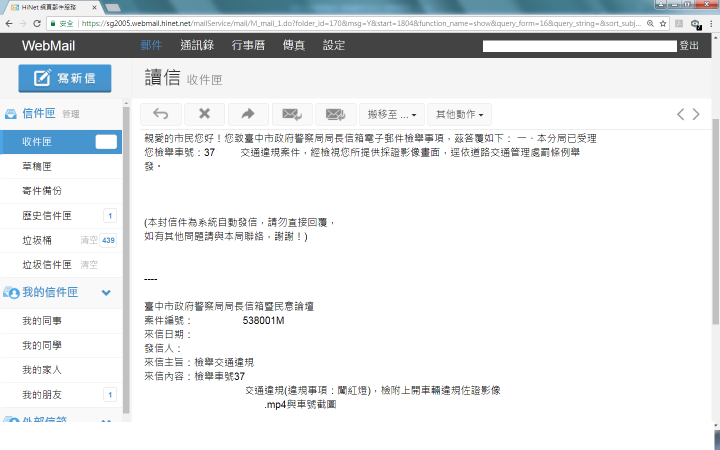Switch to the 郵件 tab

click(151, 45)
